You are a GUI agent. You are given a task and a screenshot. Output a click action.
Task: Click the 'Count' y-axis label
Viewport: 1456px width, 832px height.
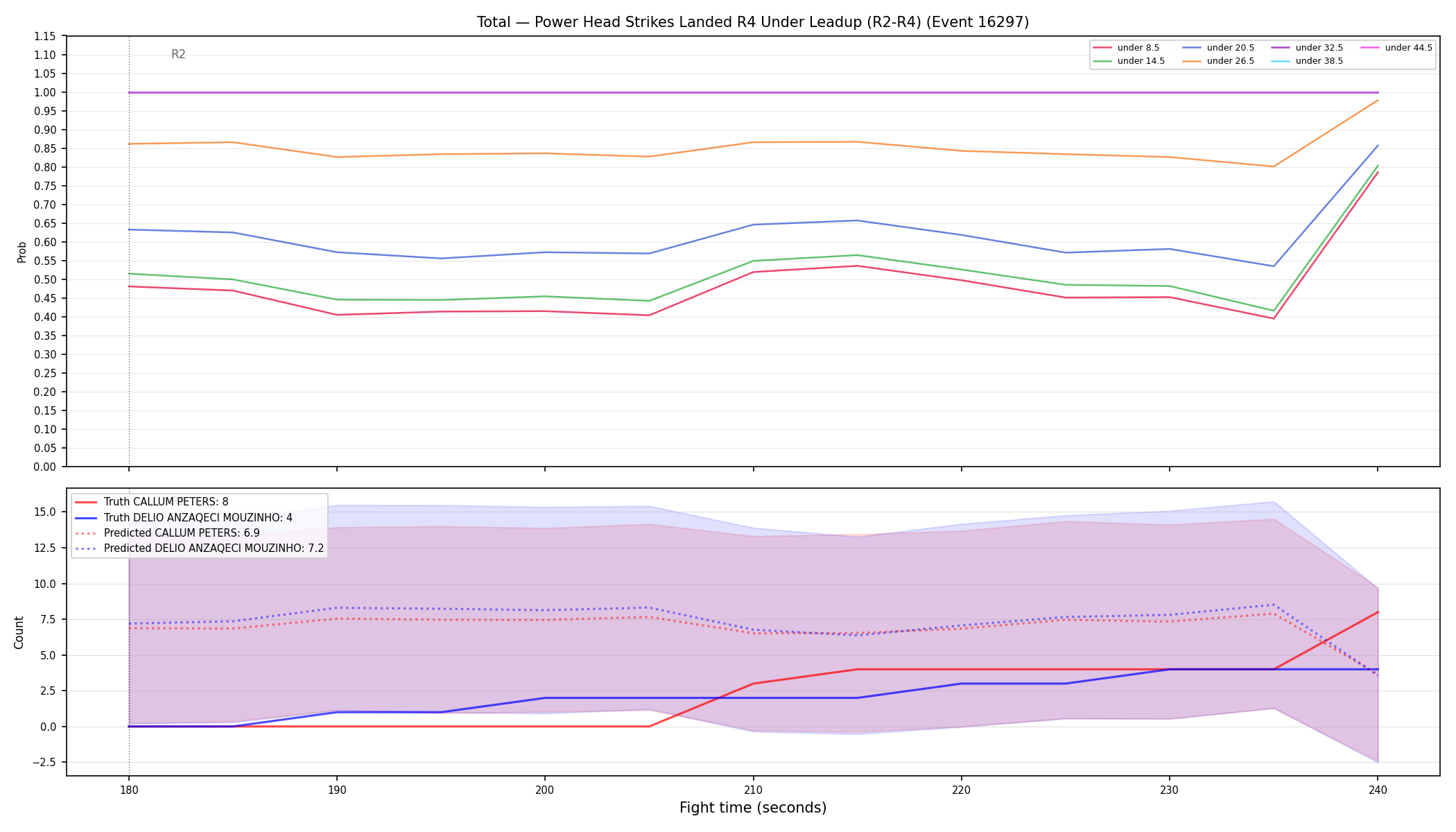(x=19, y=632)
